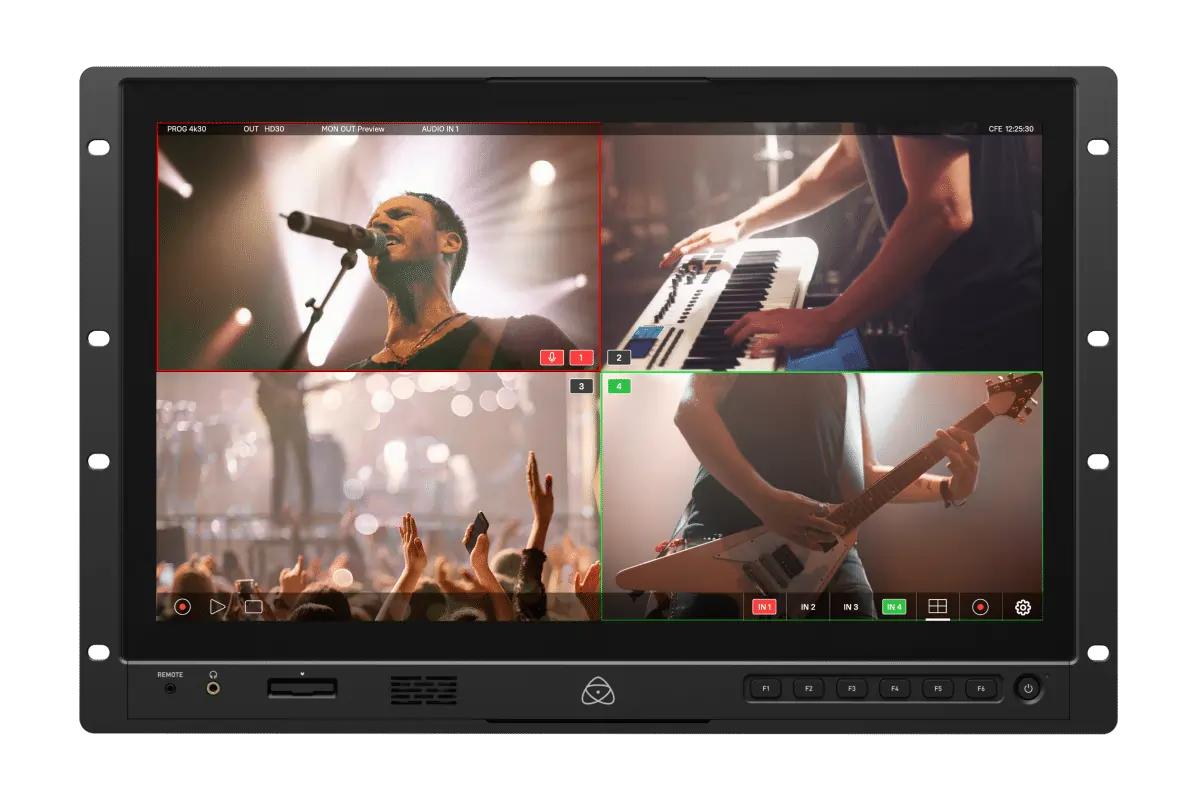
Task: Open the monitor view rectangle icon
Action: point(253,606)
